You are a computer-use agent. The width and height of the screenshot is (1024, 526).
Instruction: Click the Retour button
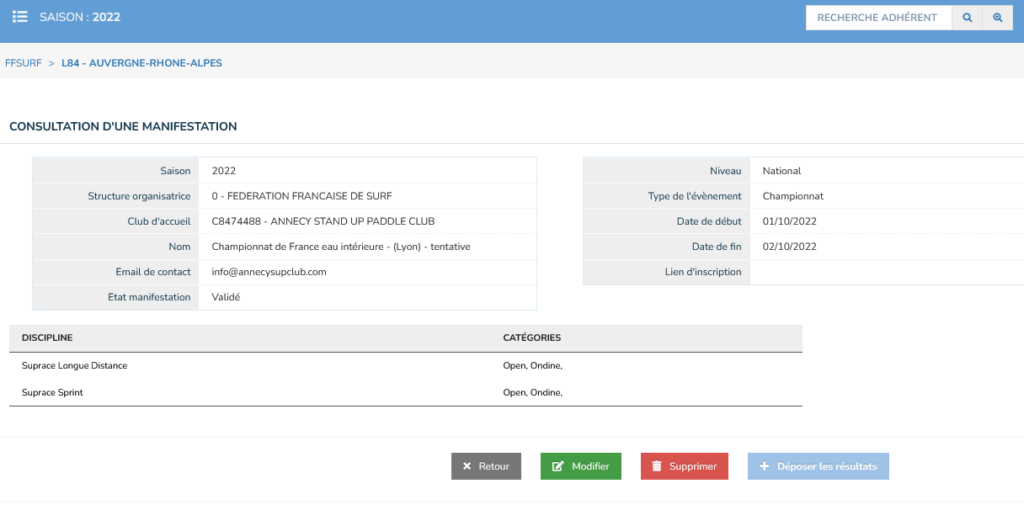click(x=486, y=466)
